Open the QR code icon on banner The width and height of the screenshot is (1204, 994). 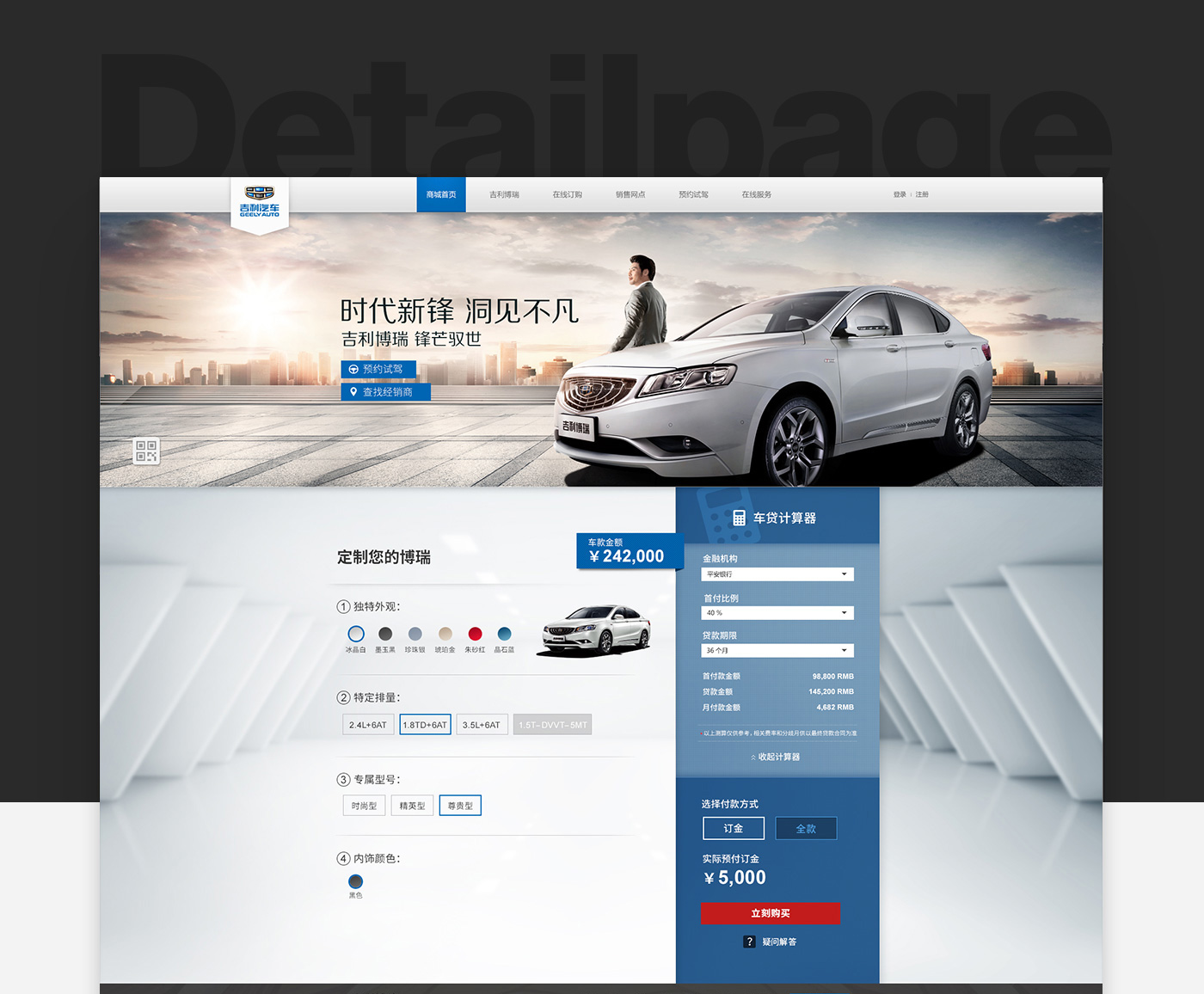[x=146, y=451]
